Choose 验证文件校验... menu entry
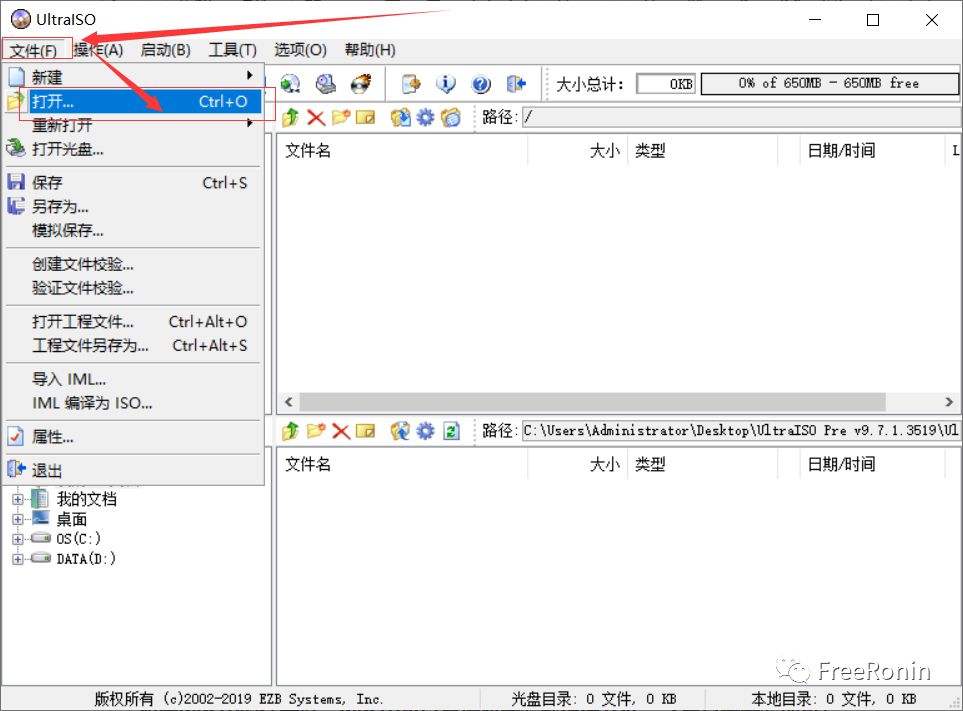963x711 pixels. point(134,289)
